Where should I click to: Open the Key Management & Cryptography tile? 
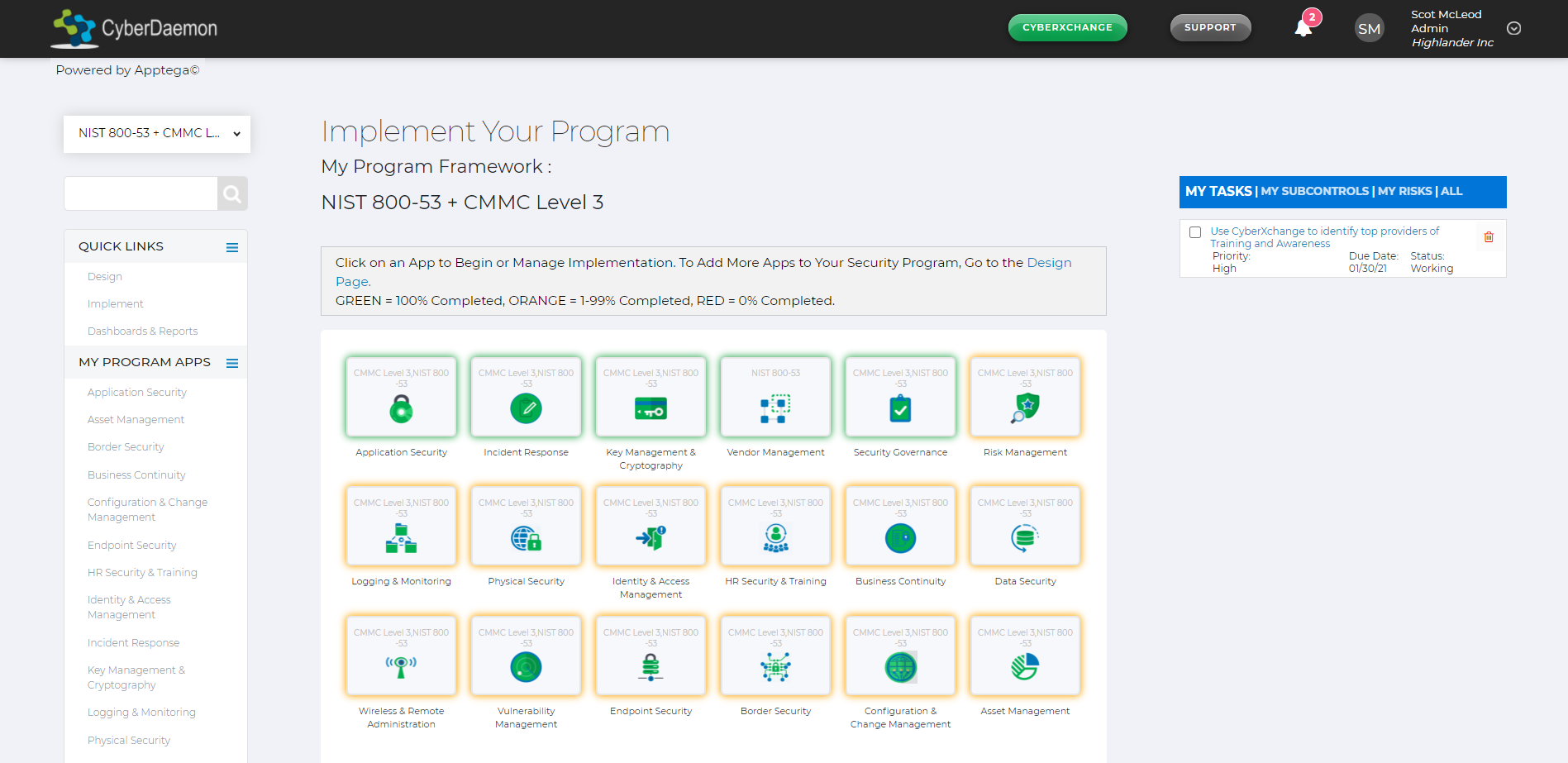pyautogui.click(x=651, y=397)
